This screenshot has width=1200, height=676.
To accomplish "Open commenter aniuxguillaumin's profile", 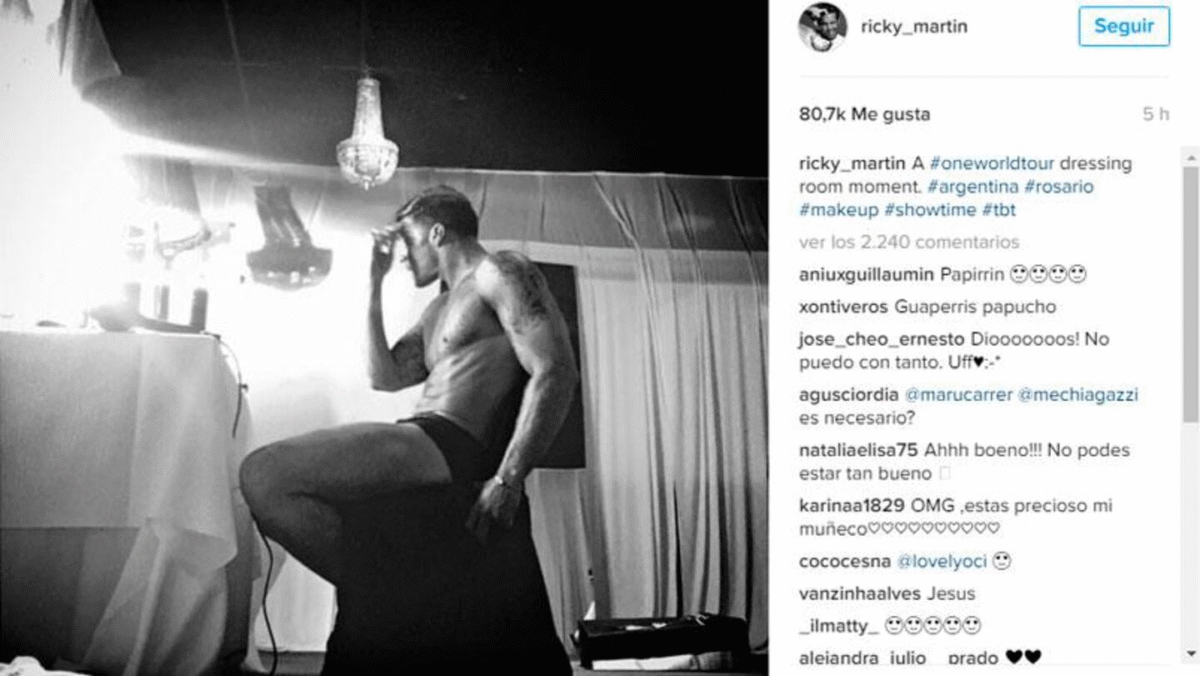I will [866, 274].
